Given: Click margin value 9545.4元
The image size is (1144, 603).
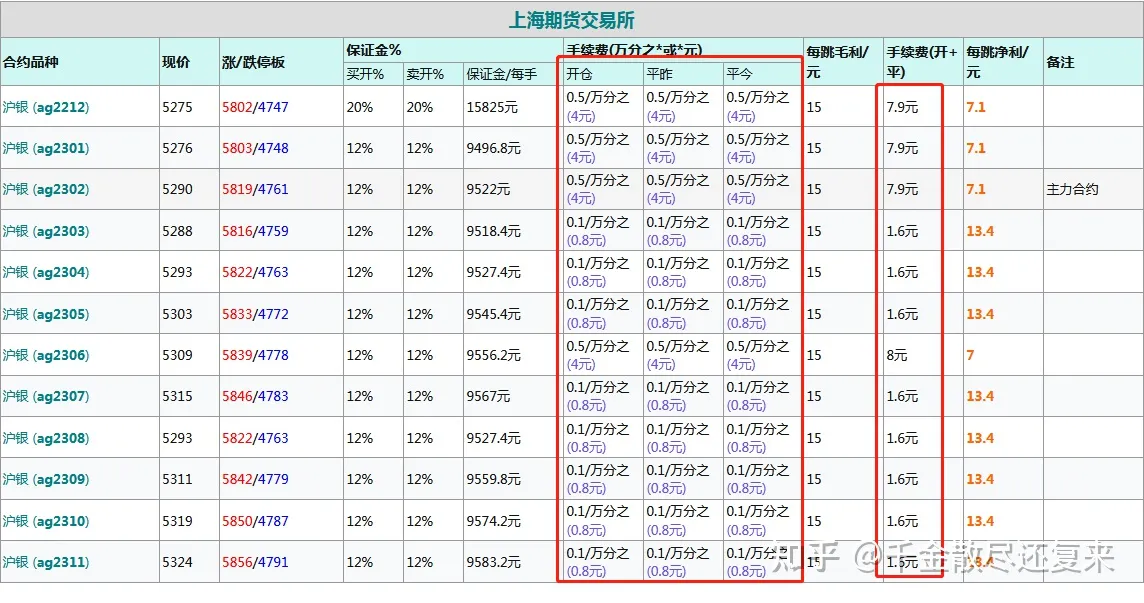Looking at the screenshot, I should (x=493, y=314).
